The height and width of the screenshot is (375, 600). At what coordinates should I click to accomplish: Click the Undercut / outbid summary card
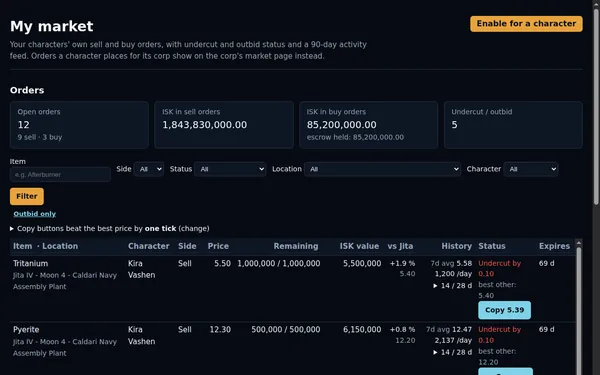[x=513, y=125]
